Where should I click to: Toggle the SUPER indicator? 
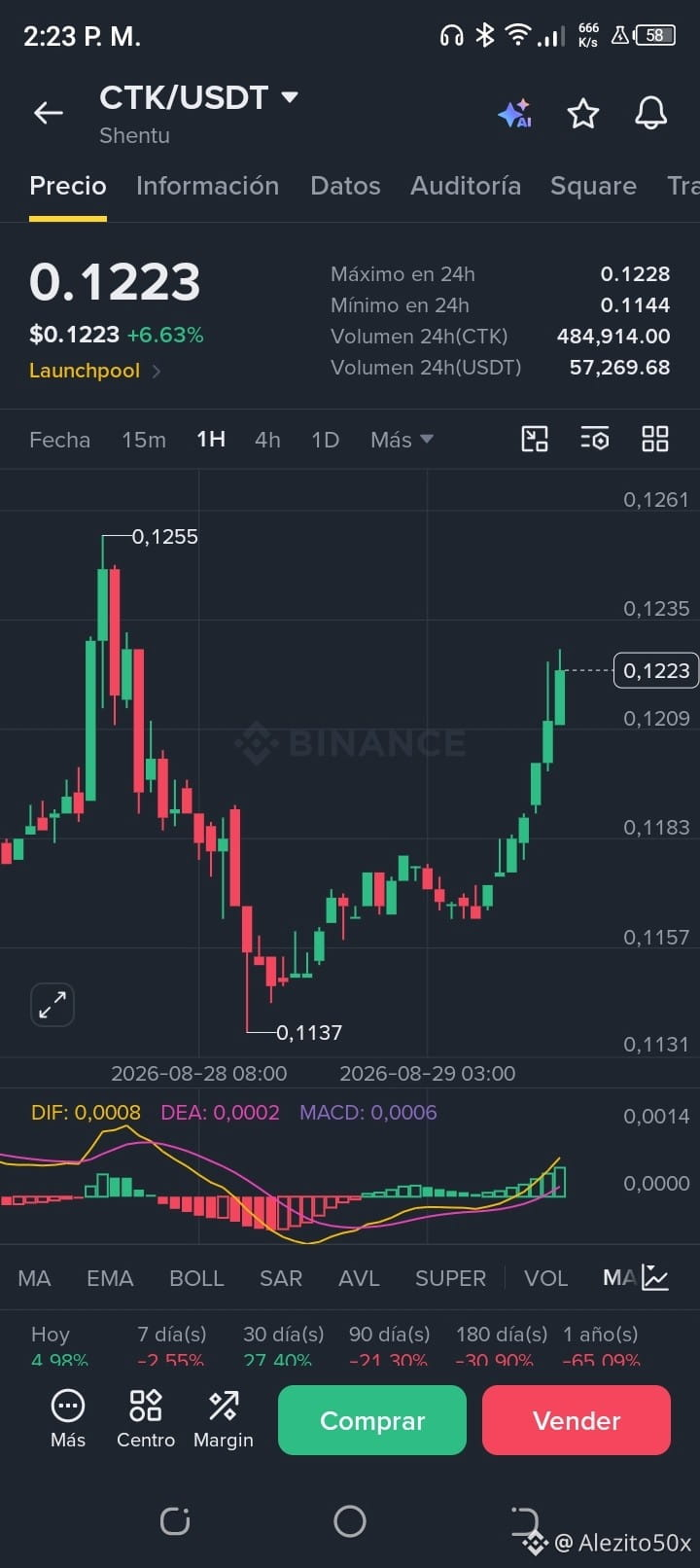click(450, 1278)
